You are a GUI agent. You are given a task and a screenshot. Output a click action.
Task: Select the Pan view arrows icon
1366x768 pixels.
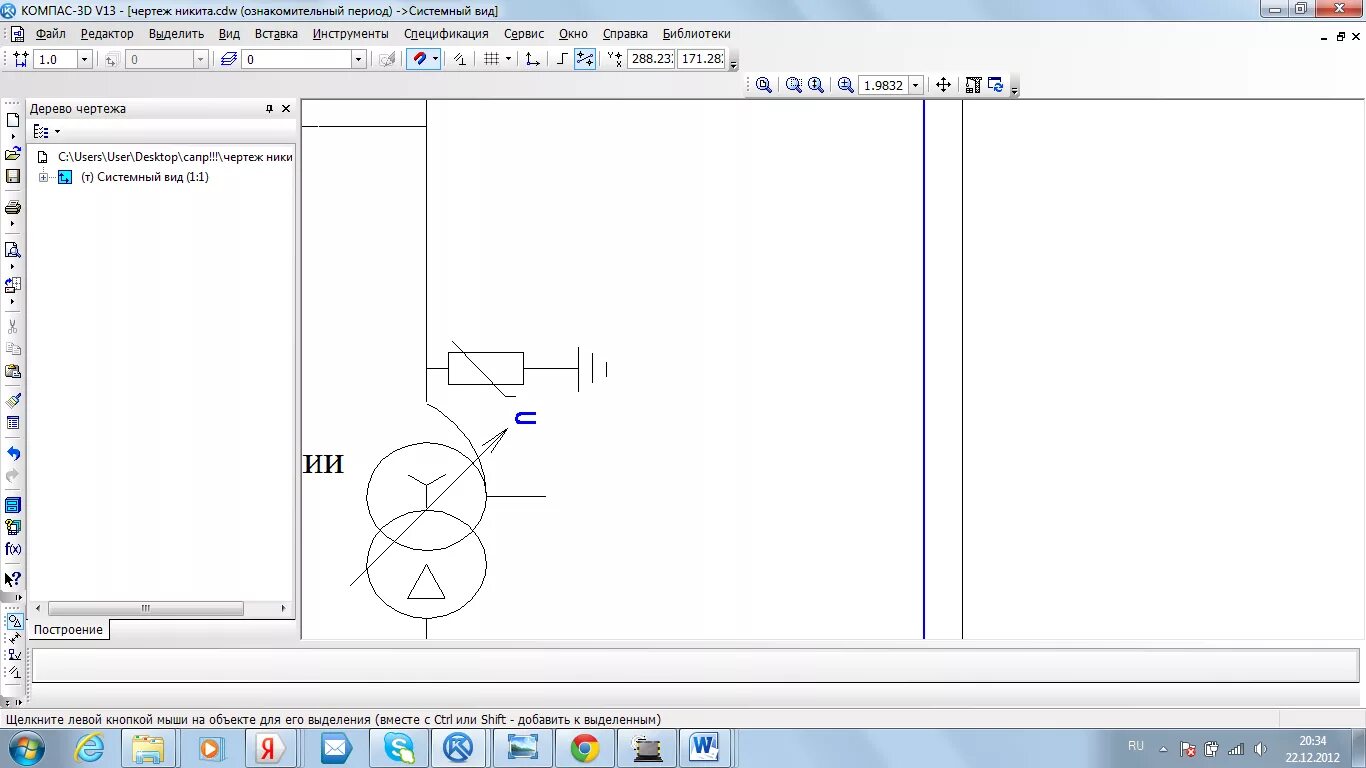[x=943, y=85]
